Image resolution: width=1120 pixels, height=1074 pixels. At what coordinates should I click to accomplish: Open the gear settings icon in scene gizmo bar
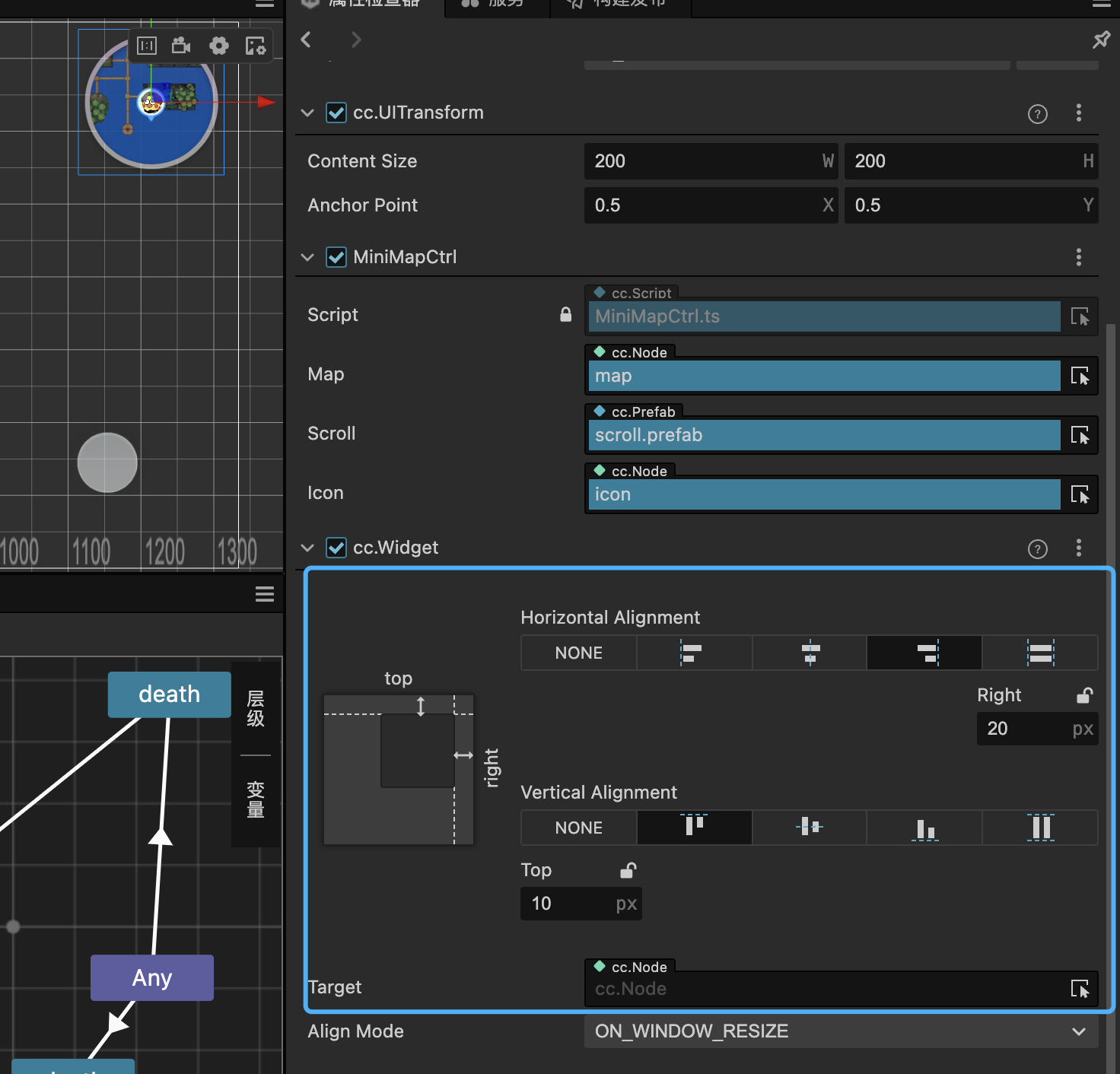pyautogui.click(x=219, y=46)
